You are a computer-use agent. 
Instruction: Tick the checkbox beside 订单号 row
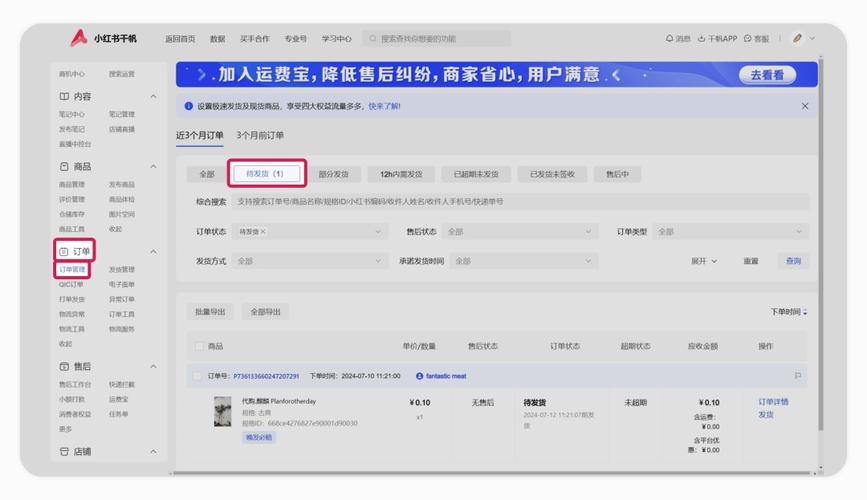point(199,376)
